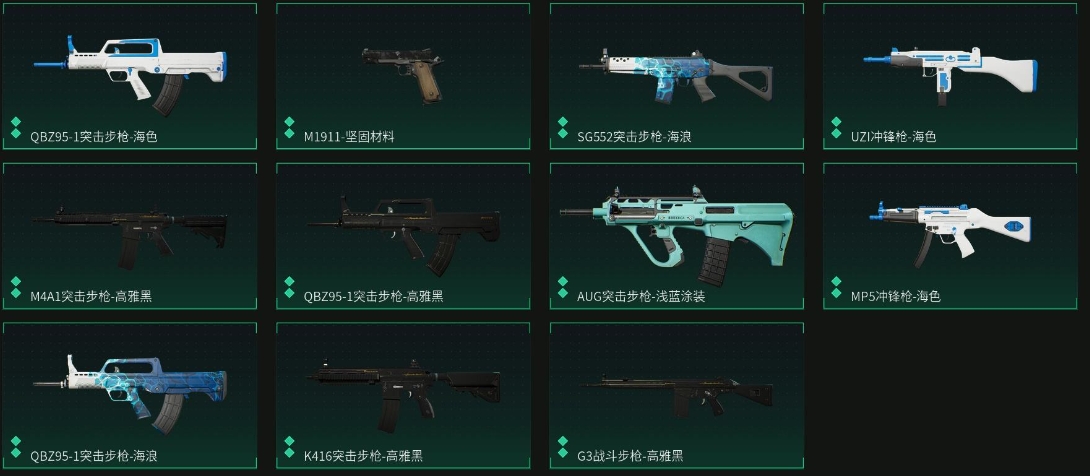Viewport: 1090px width, 476px height.
Task: Open the MP5冲锋枪-海色 label
Action: [895, 297]
